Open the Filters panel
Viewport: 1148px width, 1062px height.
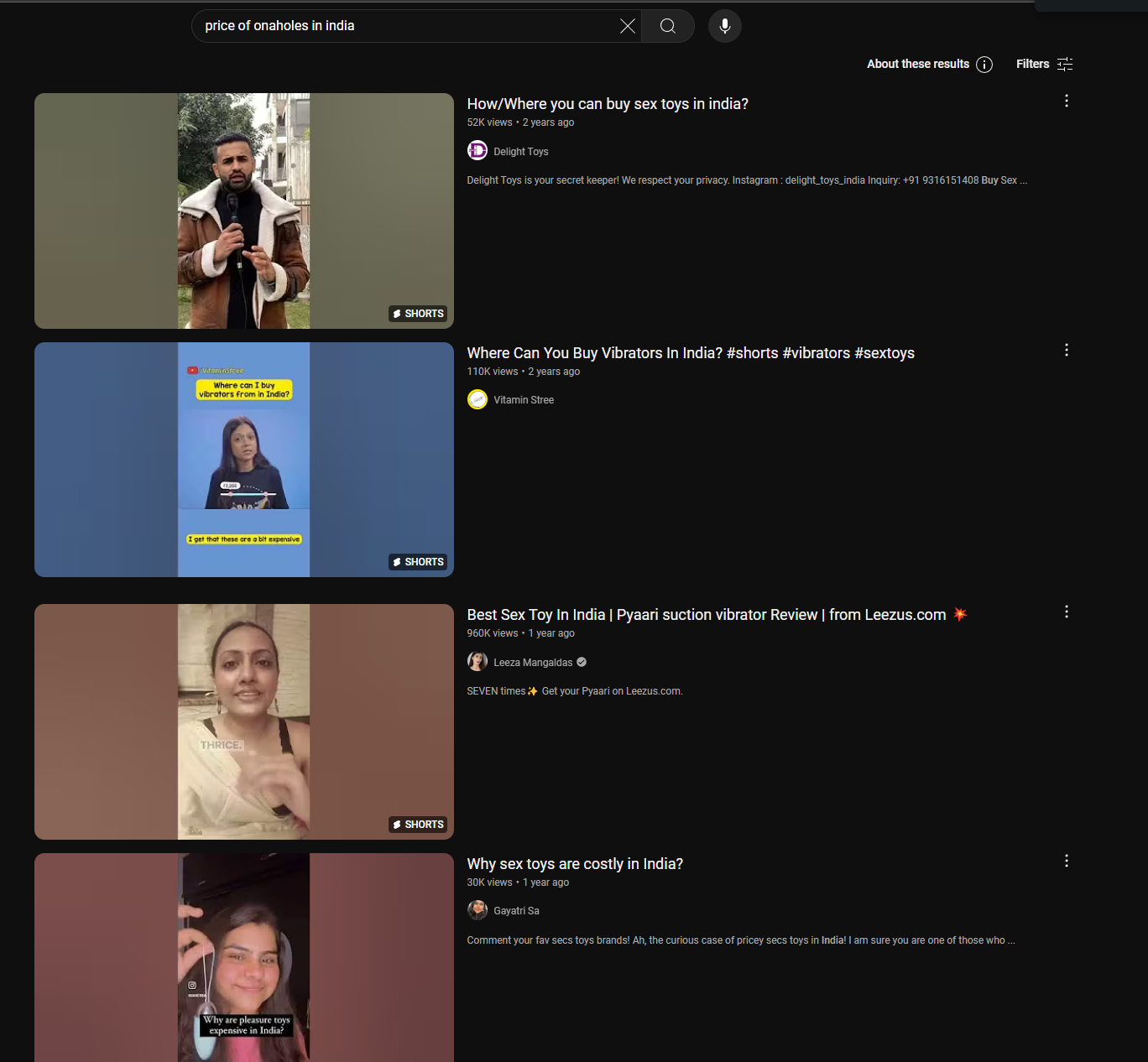(1044, 65)
